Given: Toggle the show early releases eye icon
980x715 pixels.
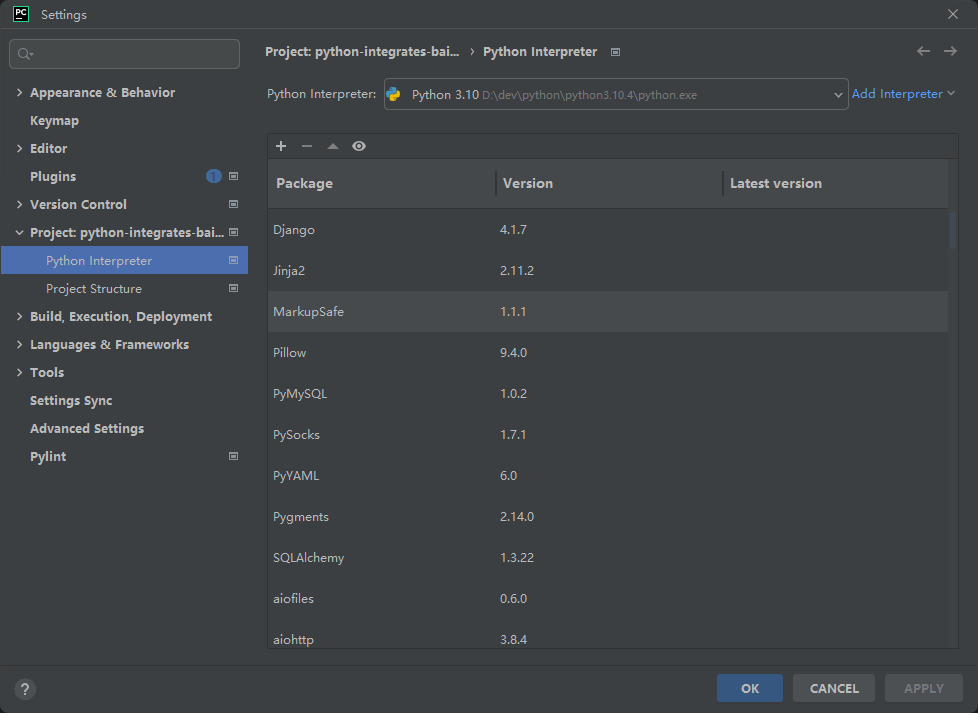Looking at the screenshot, I should coord(359,146).
